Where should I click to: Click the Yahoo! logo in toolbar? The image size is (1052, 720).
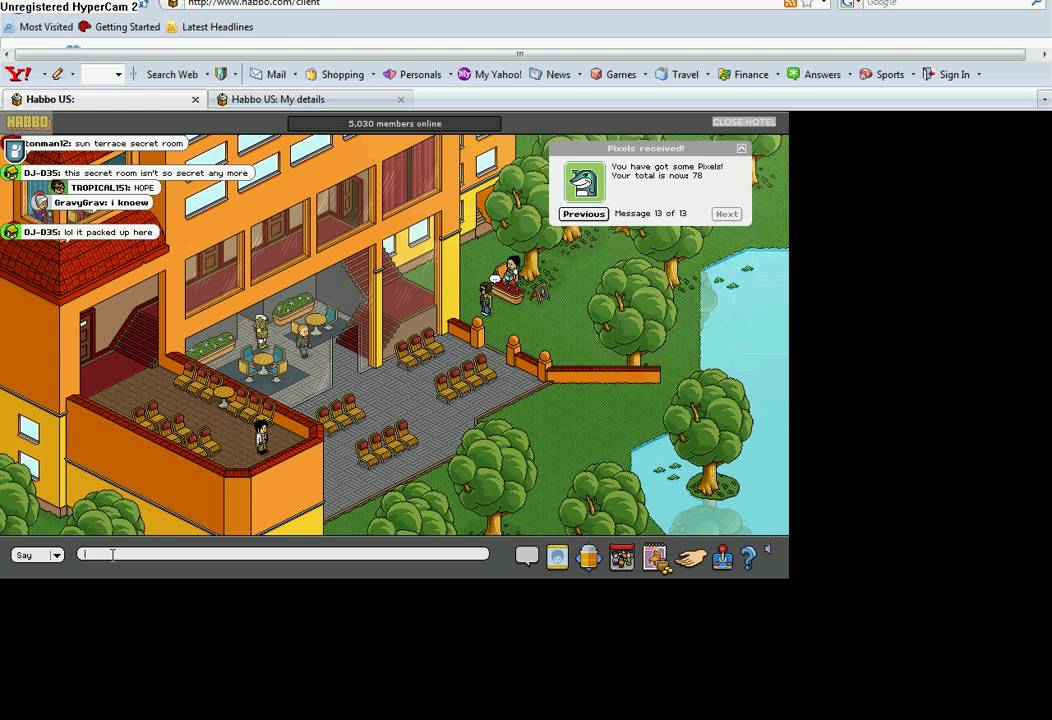pyautogui.click(x=18, y=74)
